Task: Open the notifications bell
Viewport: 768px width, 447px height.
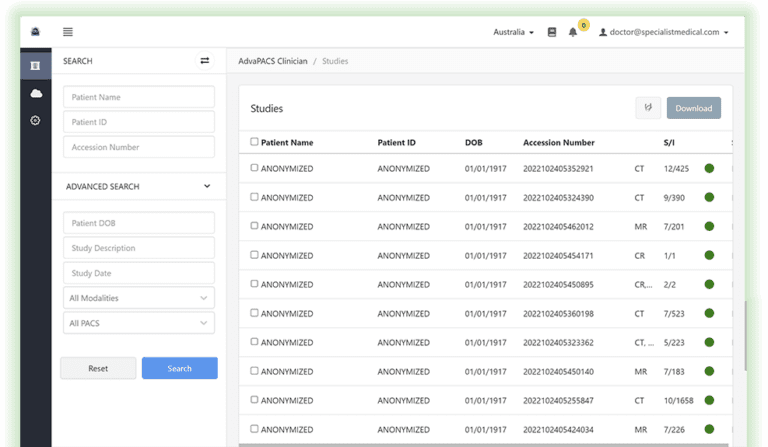Action: point(573,32)
